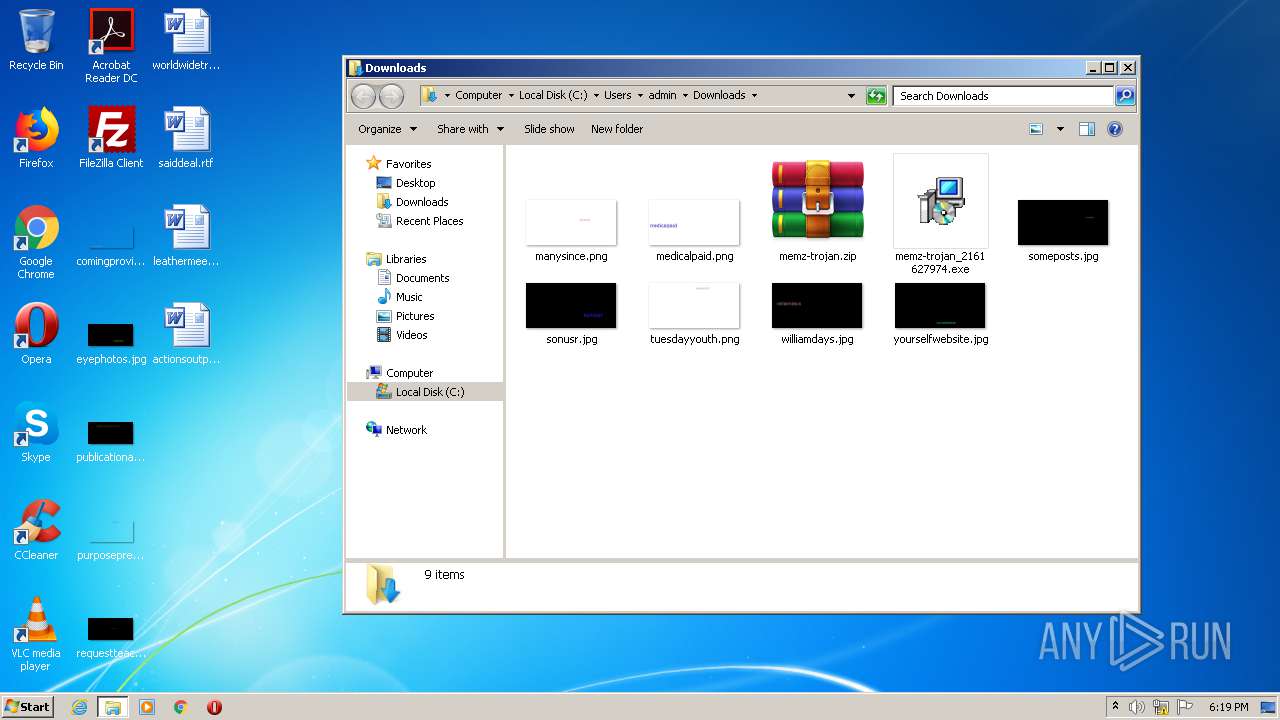
Task: Select eyephotos.jpg on the desktop
Action: tap(111, 343)
